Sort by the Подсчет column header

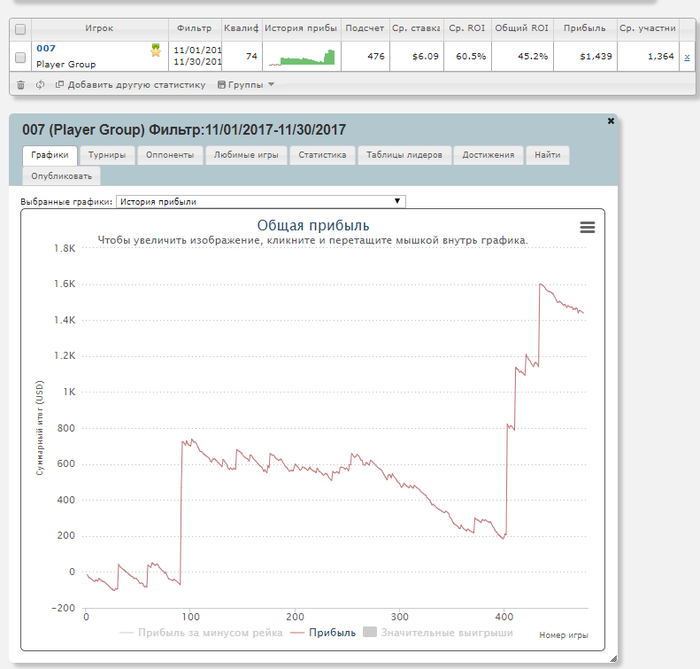365,29
